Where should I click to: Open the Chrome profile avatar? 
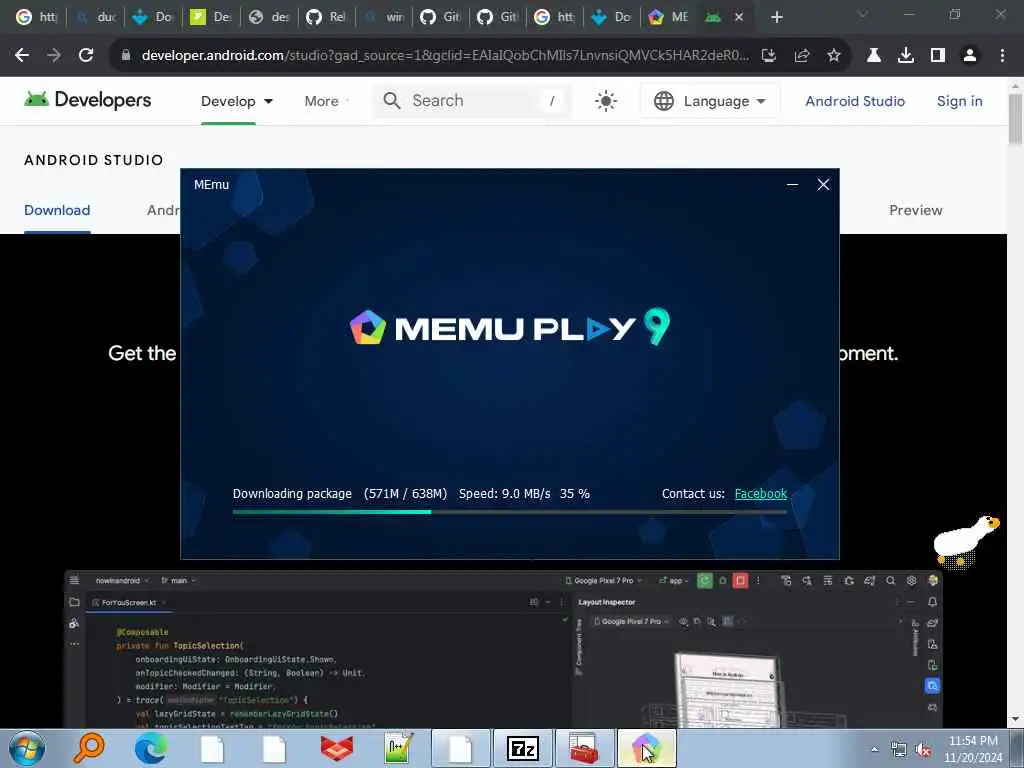(x=970, y=56)
